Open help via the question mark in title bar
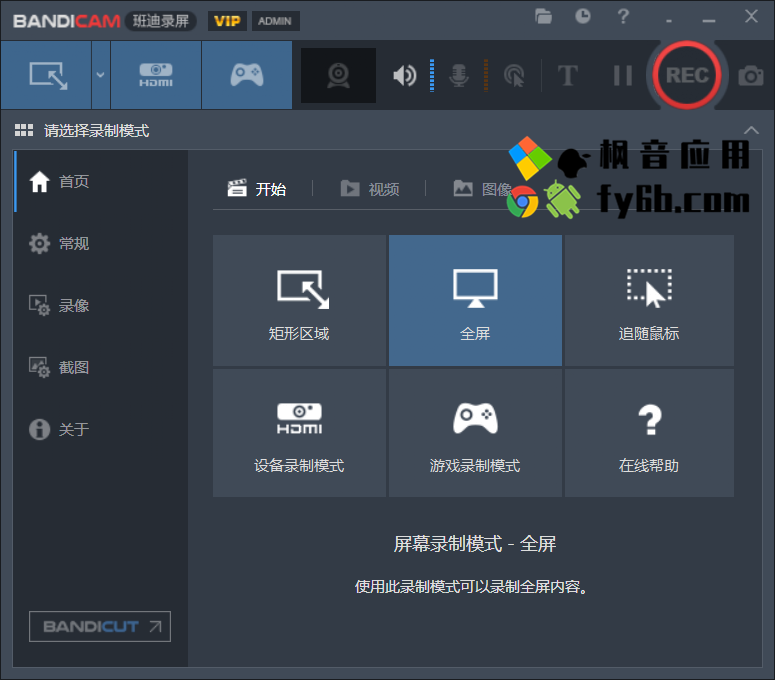The height and width of the screenshot is (680, 775). point(623,16)
